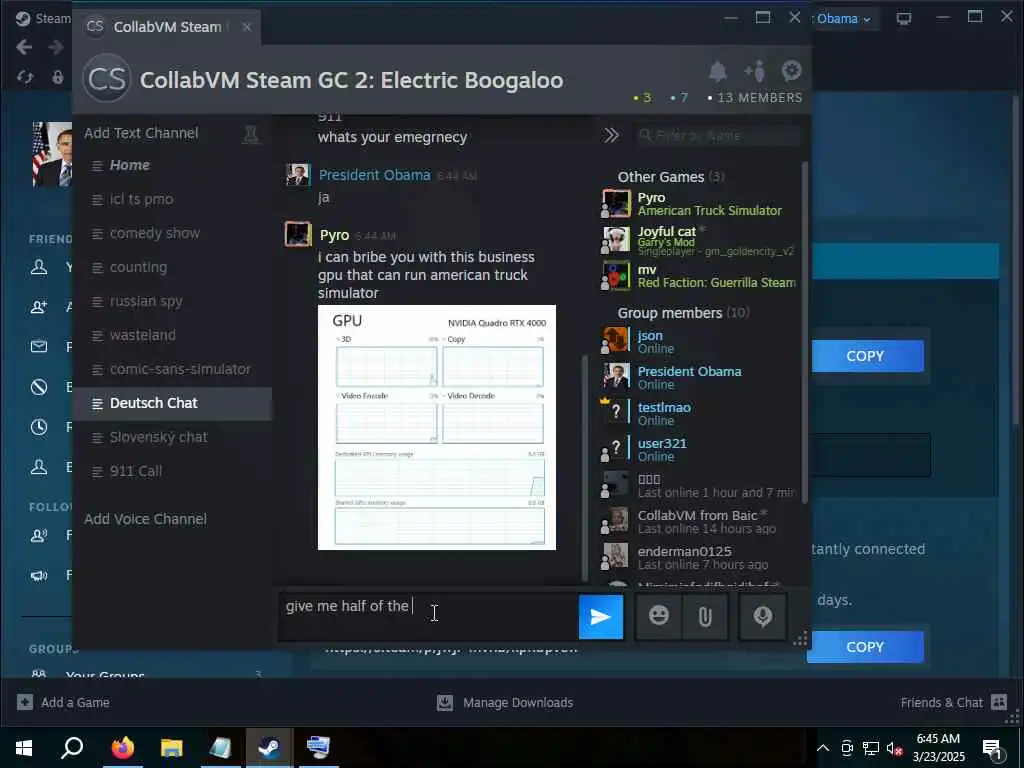Click Steam page refresh icon
The image size is (1024, 768).
[x=25, y=77]
